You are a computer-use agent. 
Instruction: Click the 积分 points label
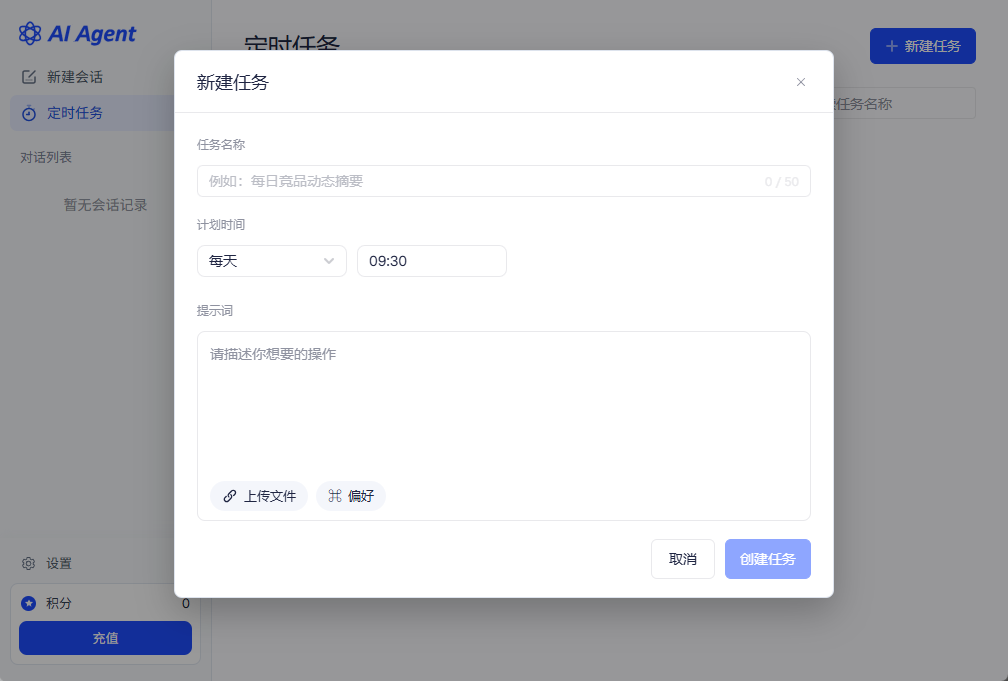click(x=58, y=603)
